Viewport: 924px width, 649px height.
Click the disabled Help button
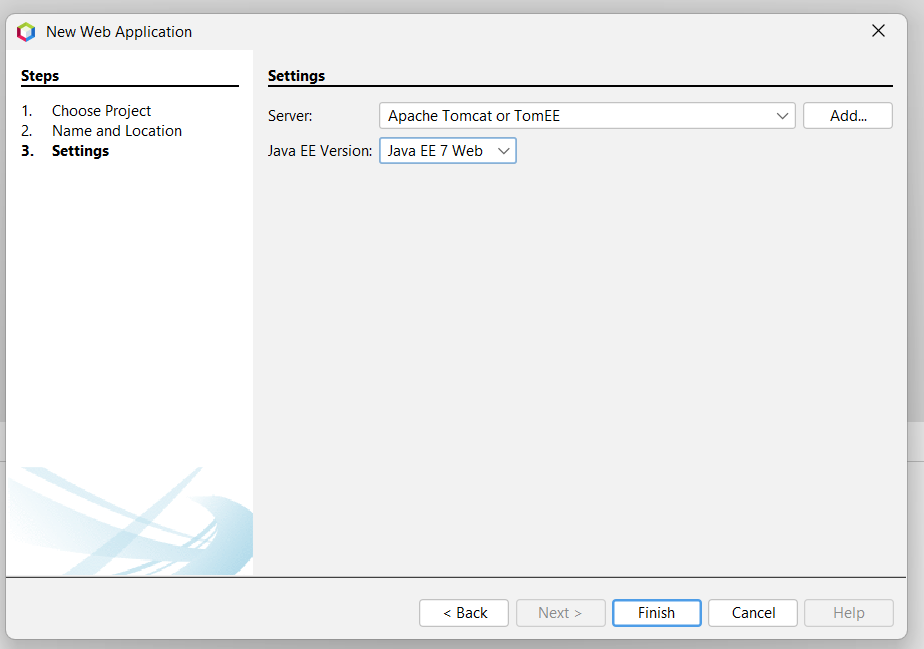tap(849, 613)
